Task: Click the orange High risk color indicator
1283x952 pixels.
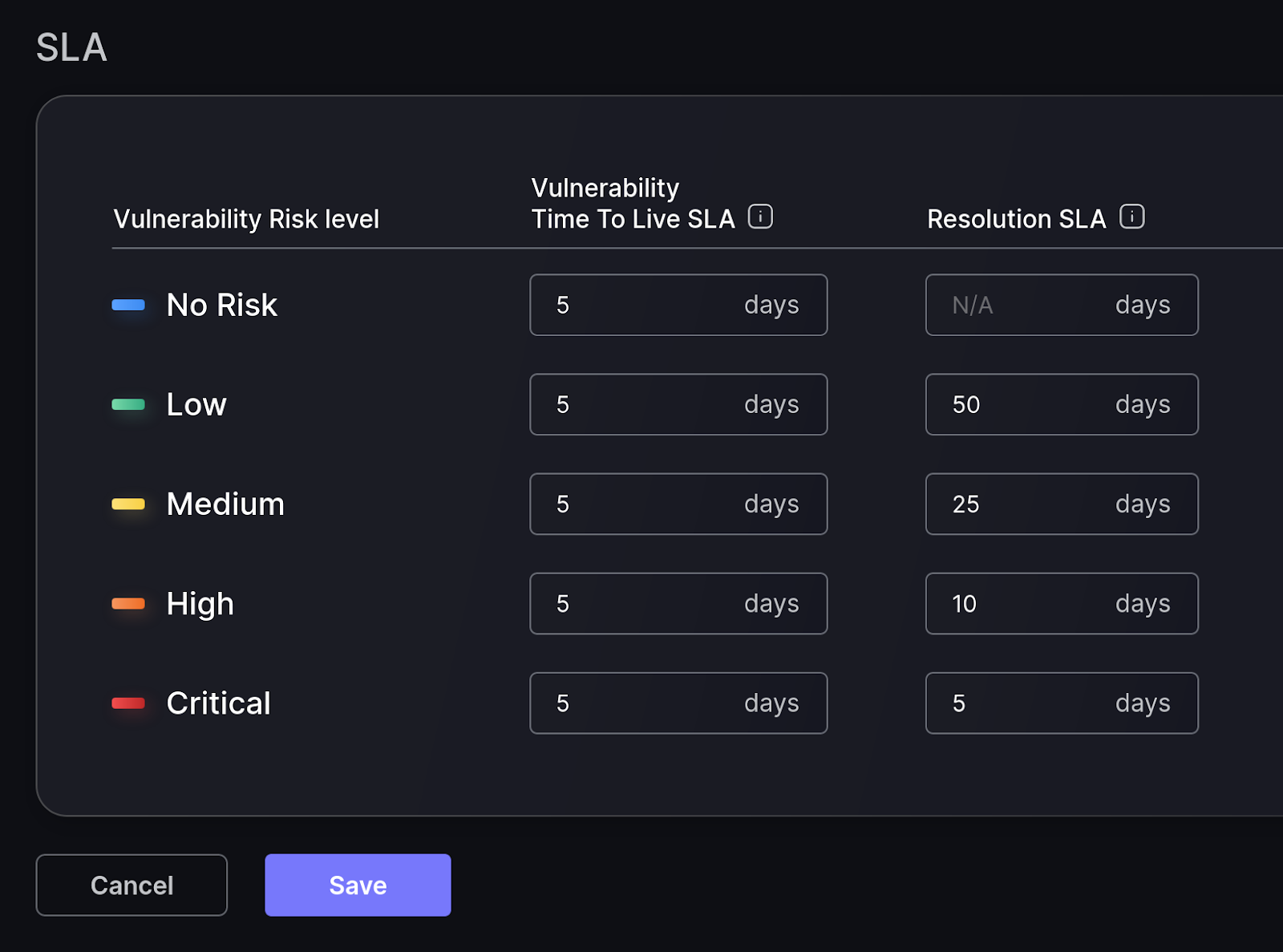Action: (128, 603)
